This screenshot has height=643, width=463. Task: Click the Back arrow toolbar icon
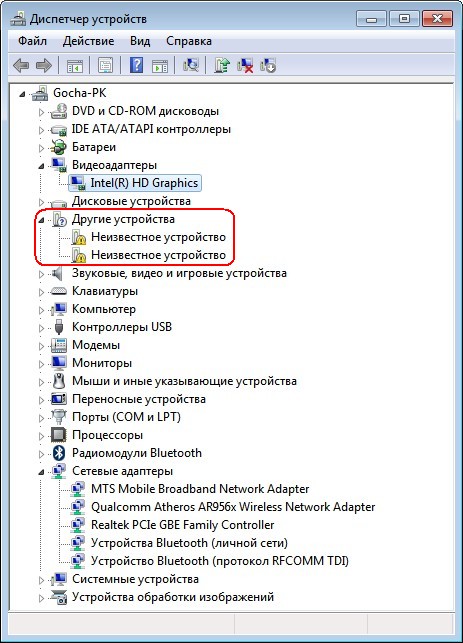(x=21, y=65)
